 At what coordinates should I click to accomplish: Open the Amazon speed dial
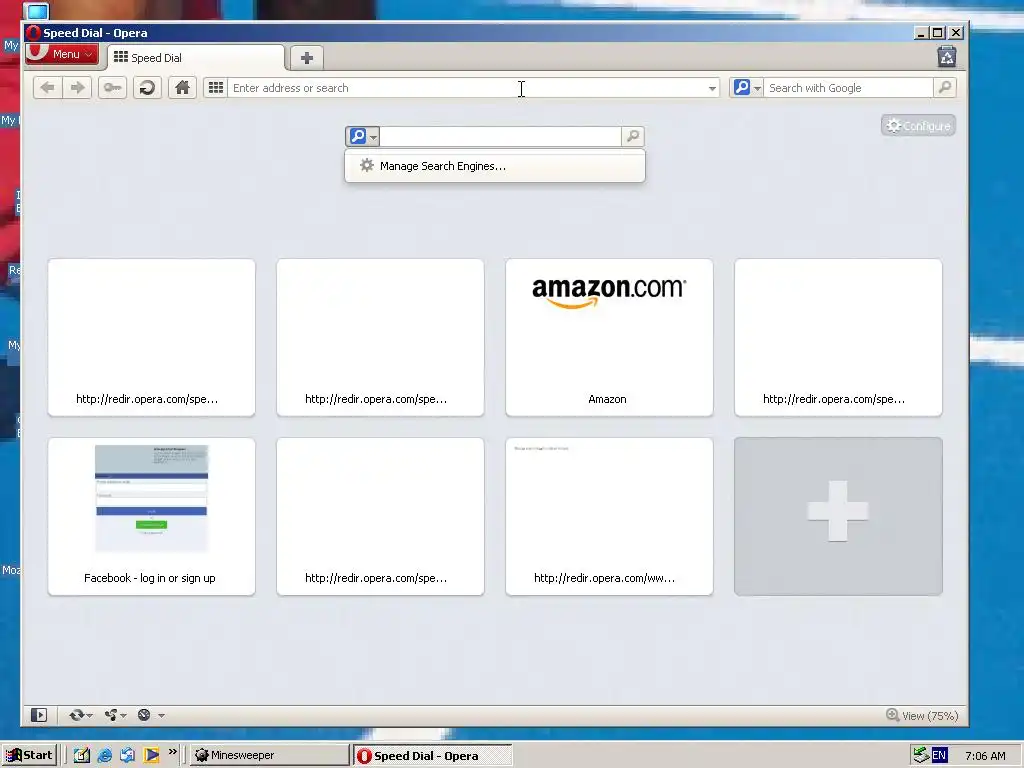coord(609,337)
